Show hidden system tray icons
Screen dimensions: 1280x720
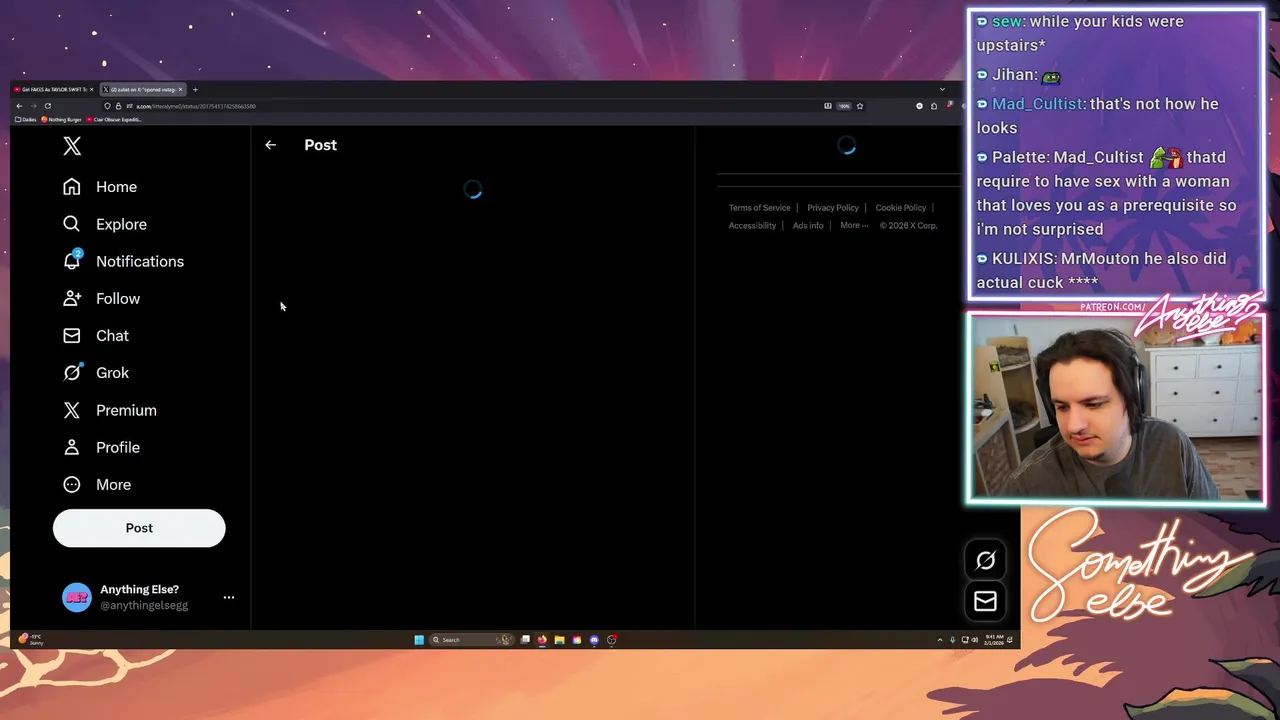[939, 640]
